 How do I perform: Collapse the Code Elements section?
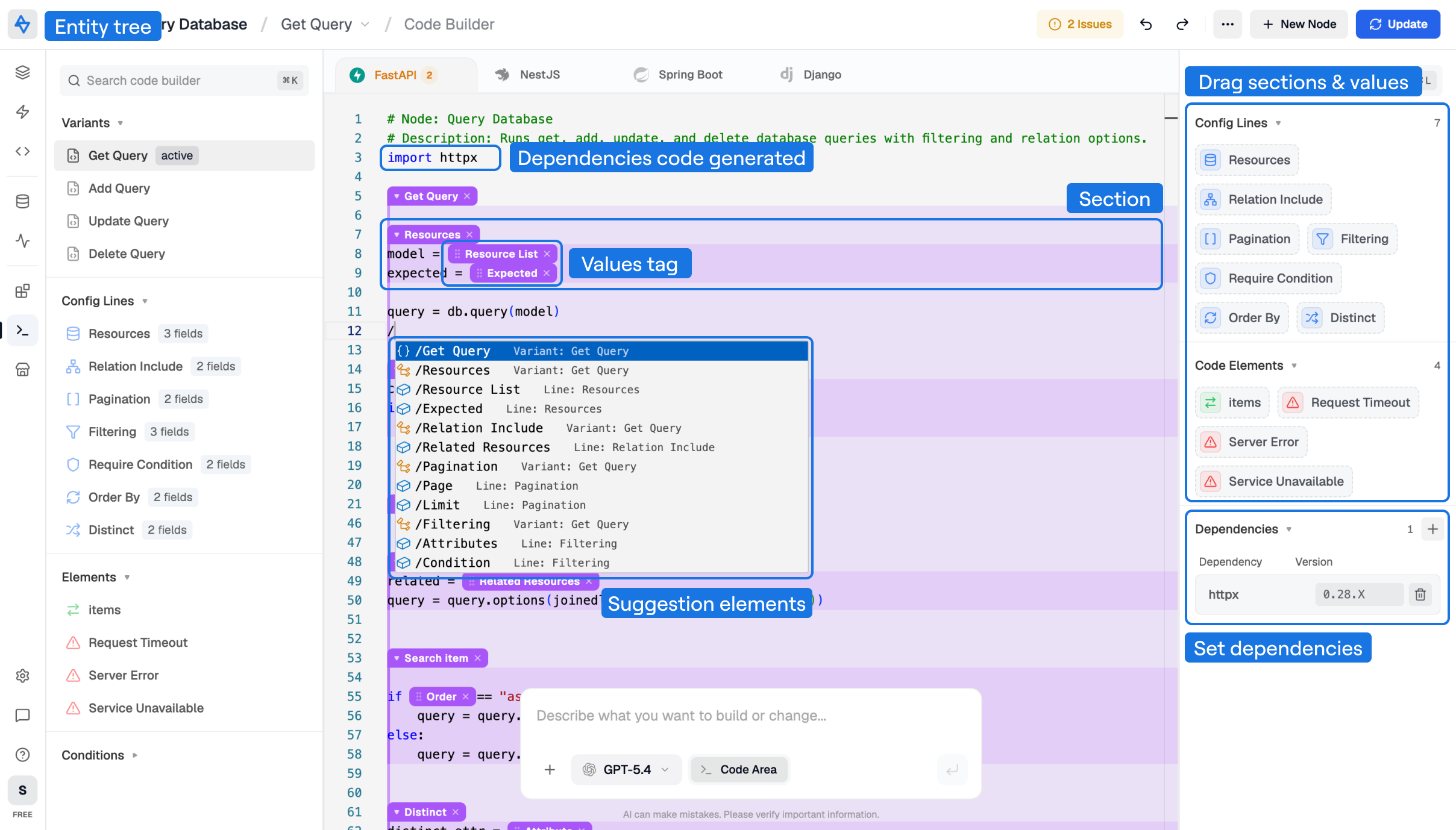click(x=1294, y=366)
